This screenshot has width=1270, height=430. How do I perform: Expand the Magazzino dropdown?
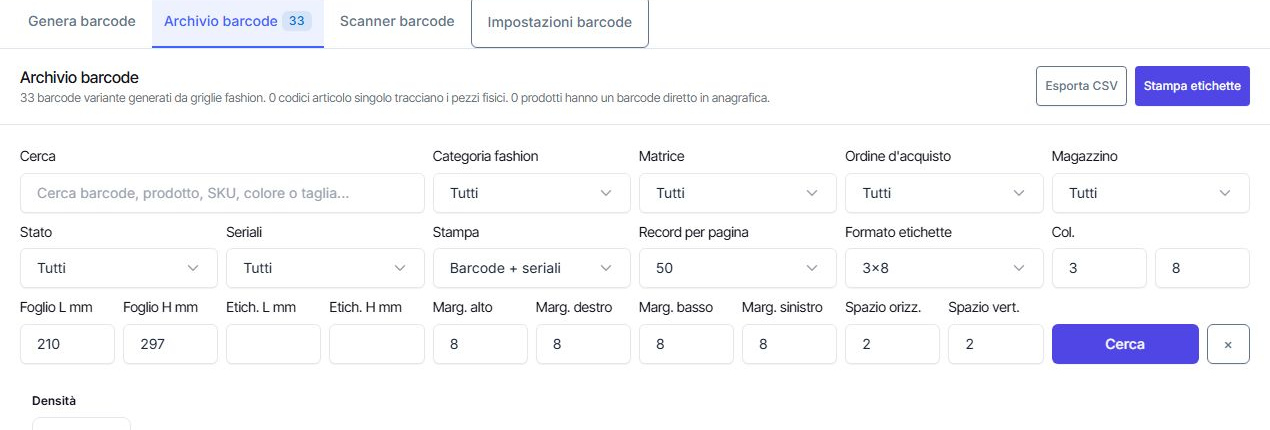pos(1151,193)
